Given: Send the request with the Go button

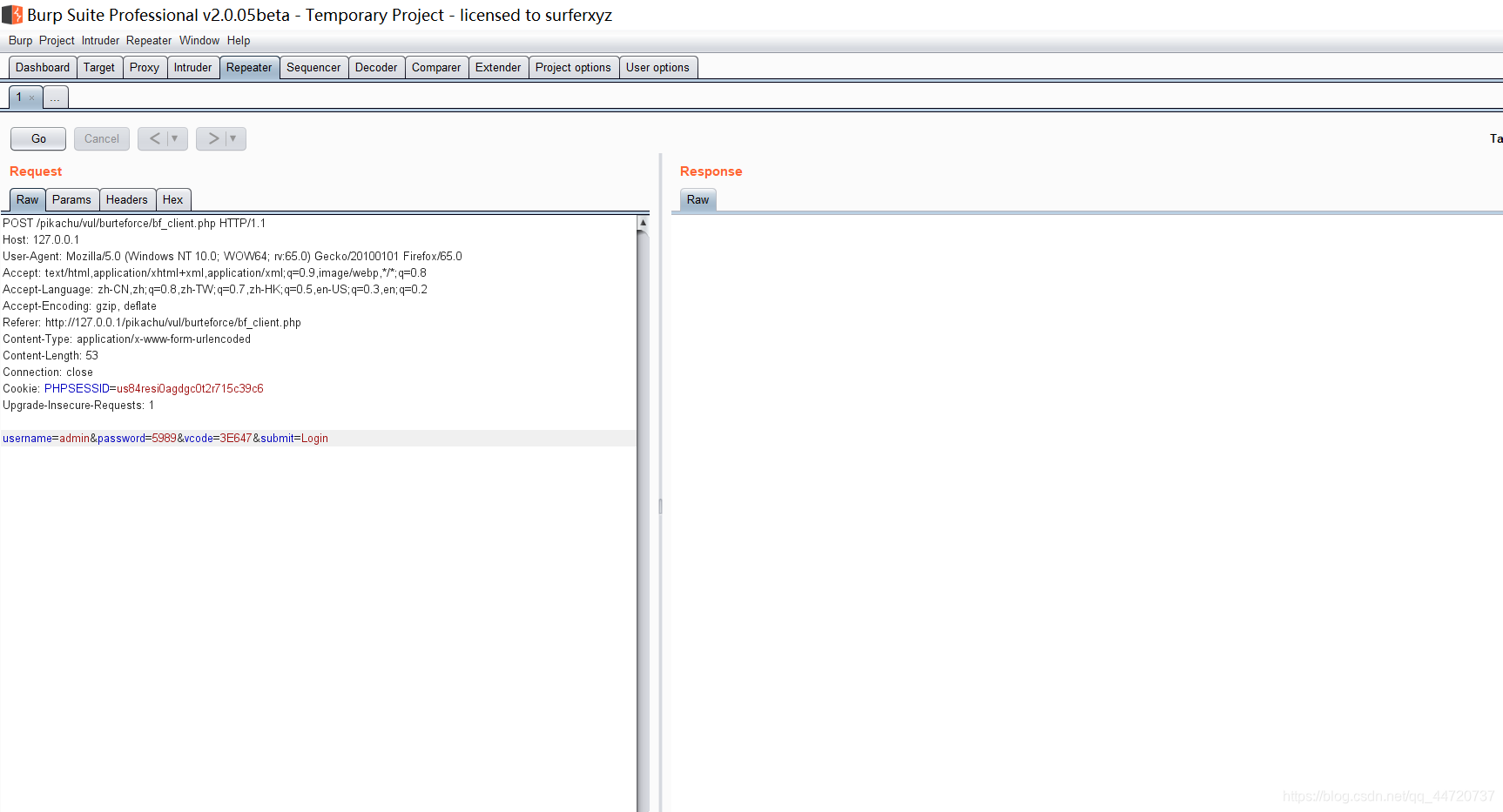Looking at the screenshot, I should (38, 138).
